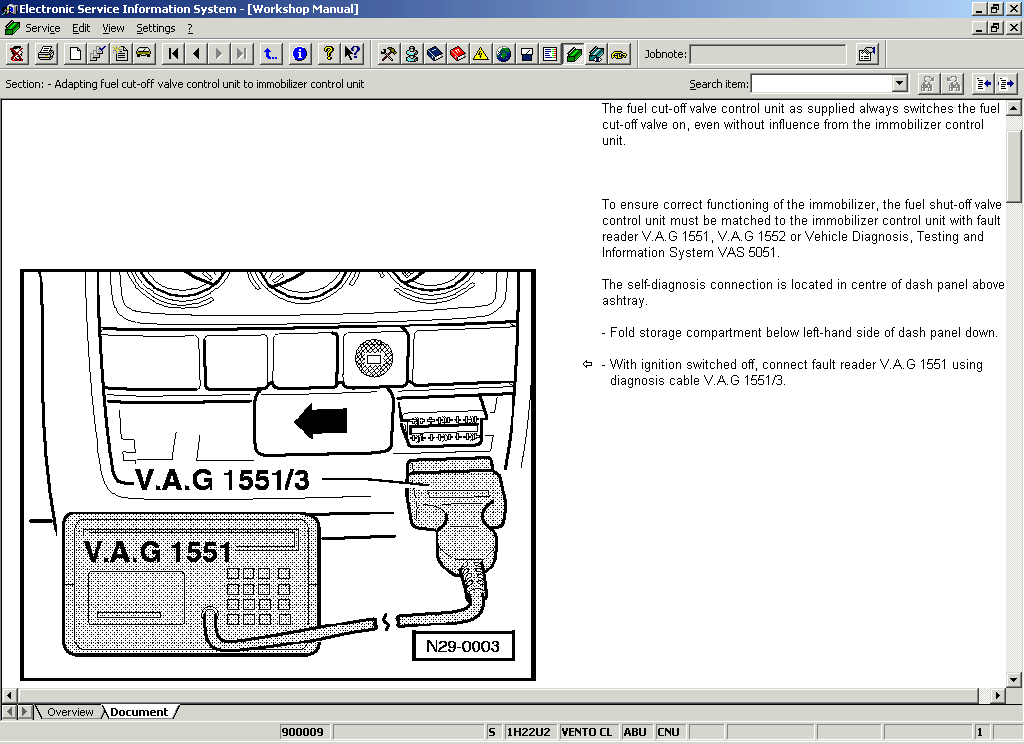1024x744 pixels.
Task: Click the cyan figure toolbar icon
Action: [411, 54]
